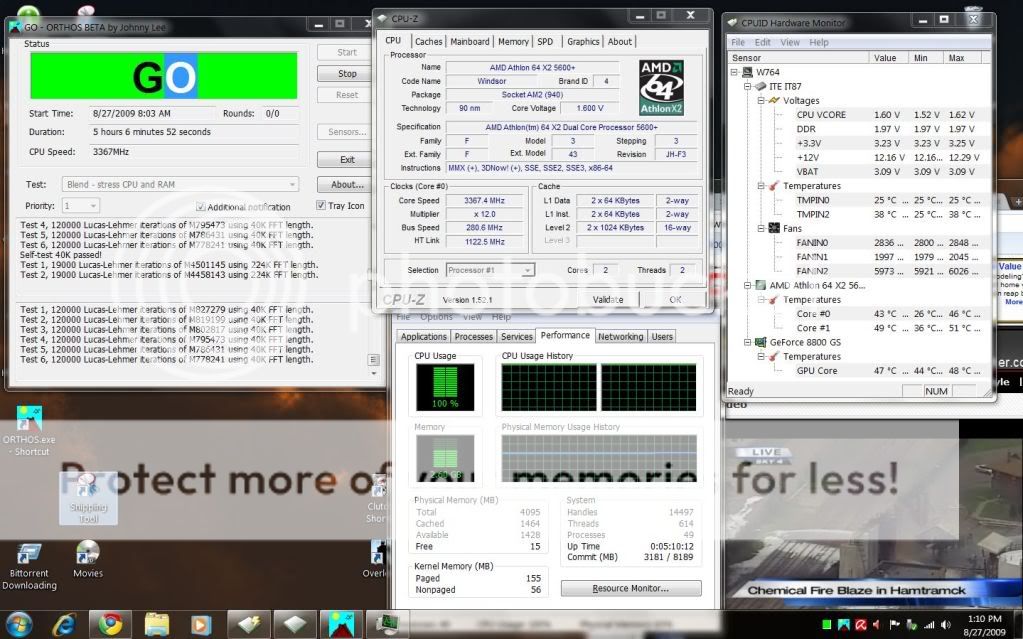
Task: Toggle the Tray Icon checkbox in ORTHOS
Action: [x=324, y=206]
